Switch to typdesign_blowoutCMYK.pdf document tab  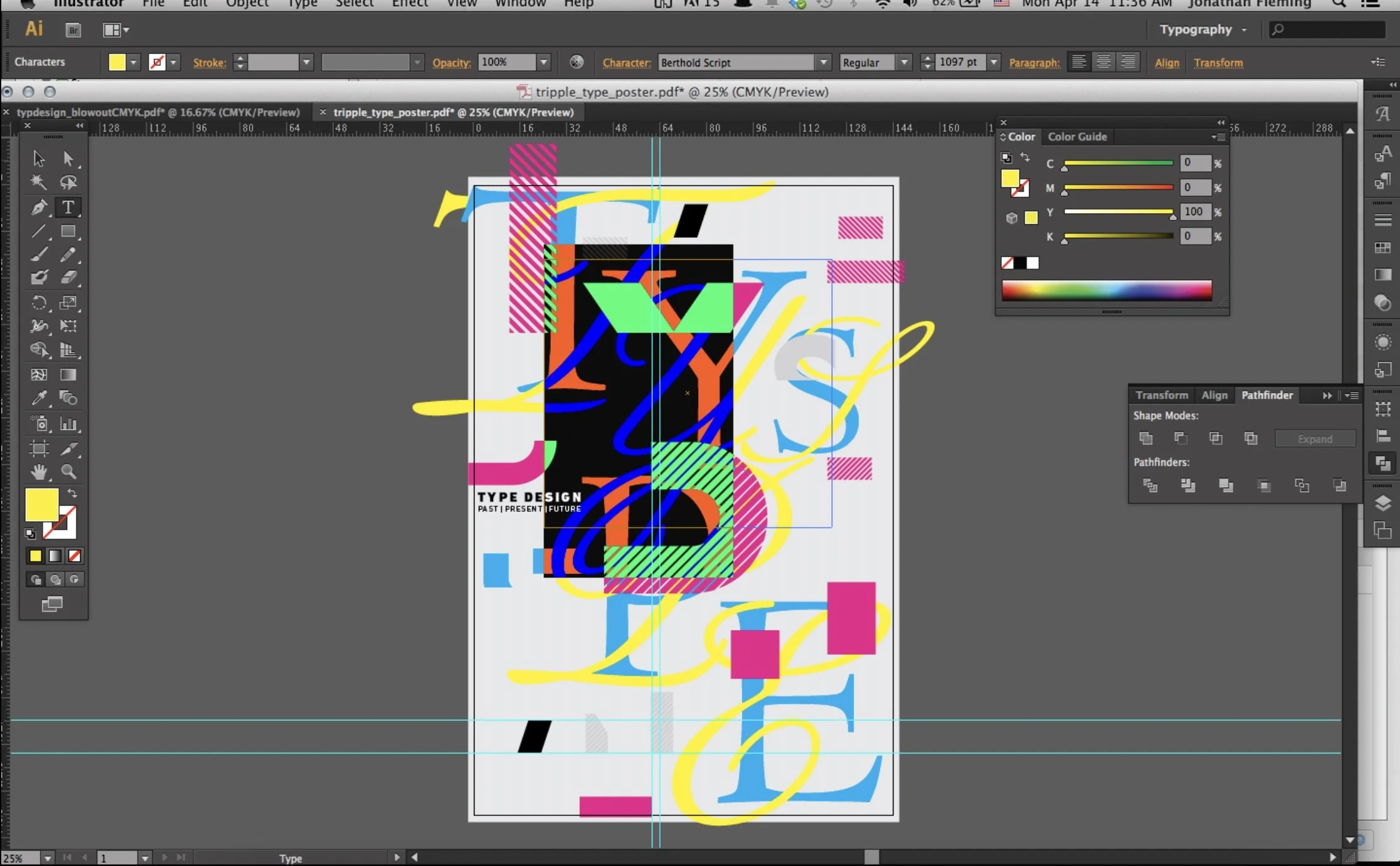[158, 112]
